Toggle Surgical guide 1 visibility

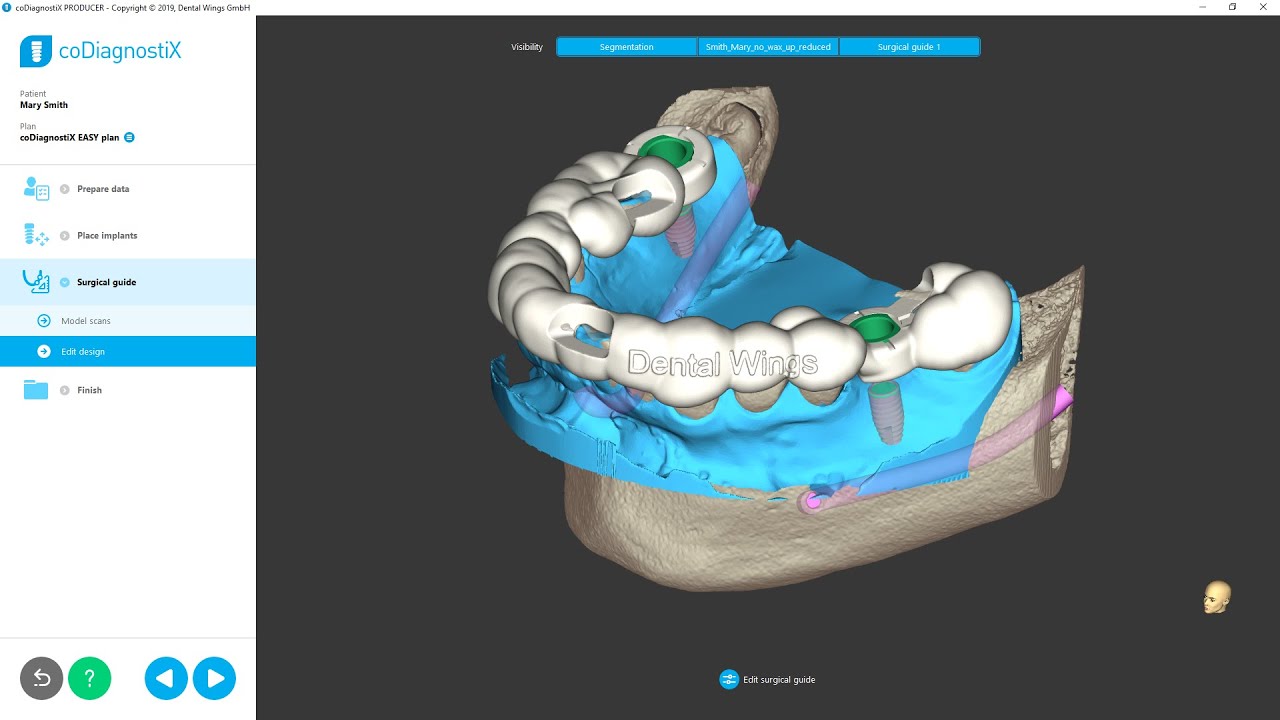pyautogui.click(x=909, y=47)
